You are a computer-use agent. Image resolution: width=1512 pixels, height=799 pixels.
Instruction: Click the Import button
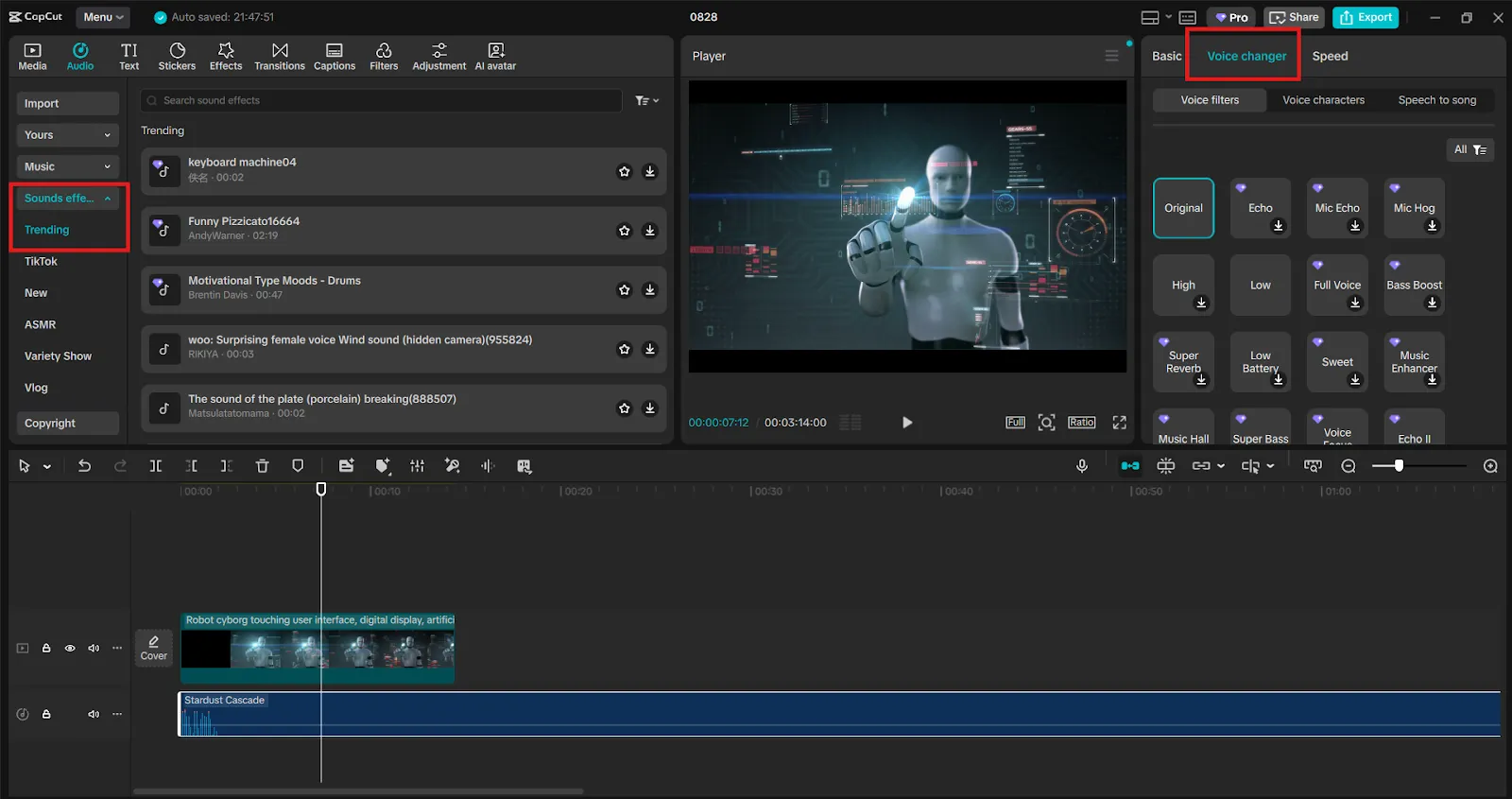[68, 104]
